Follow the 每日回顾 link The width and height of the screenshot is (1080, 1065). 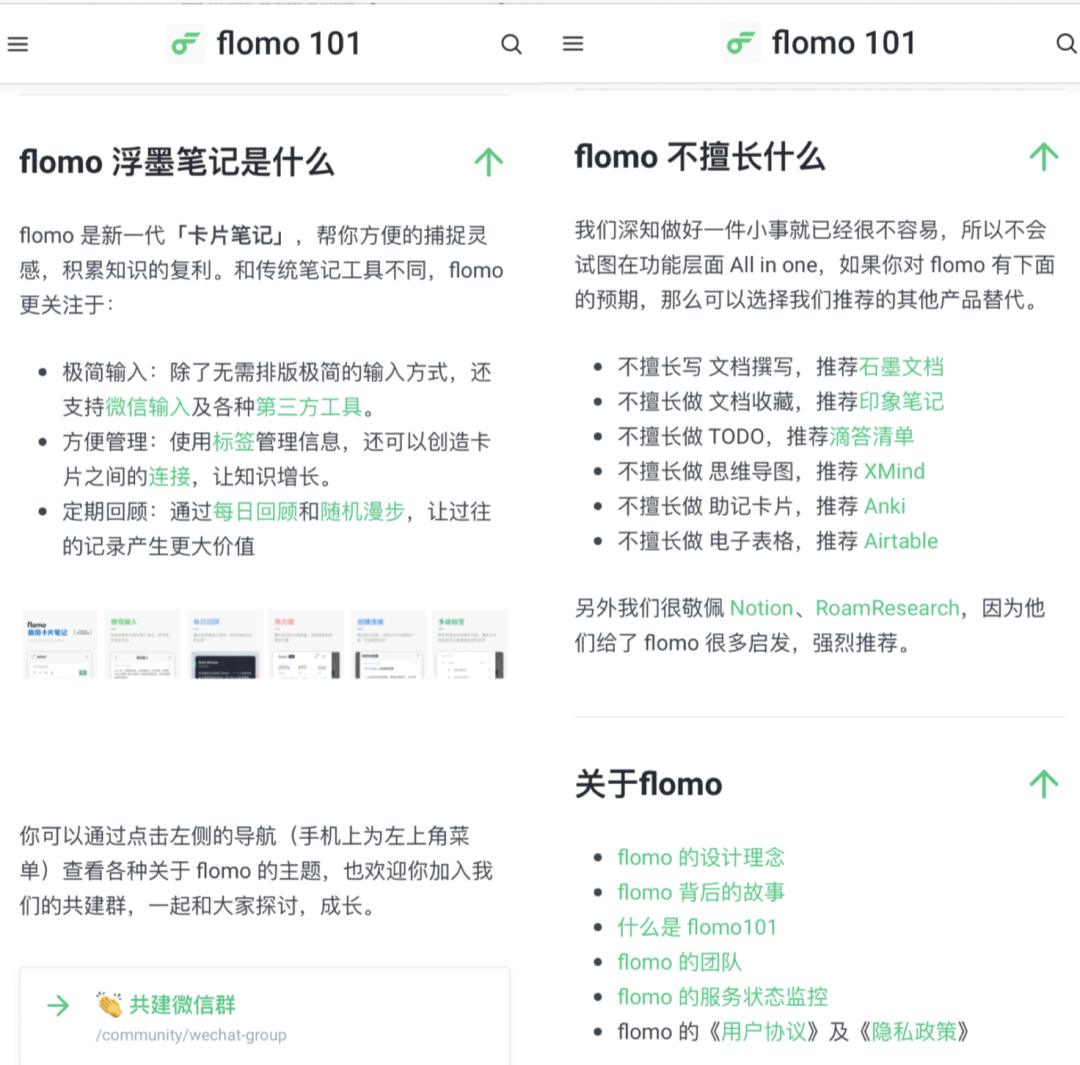pos(255,512)
